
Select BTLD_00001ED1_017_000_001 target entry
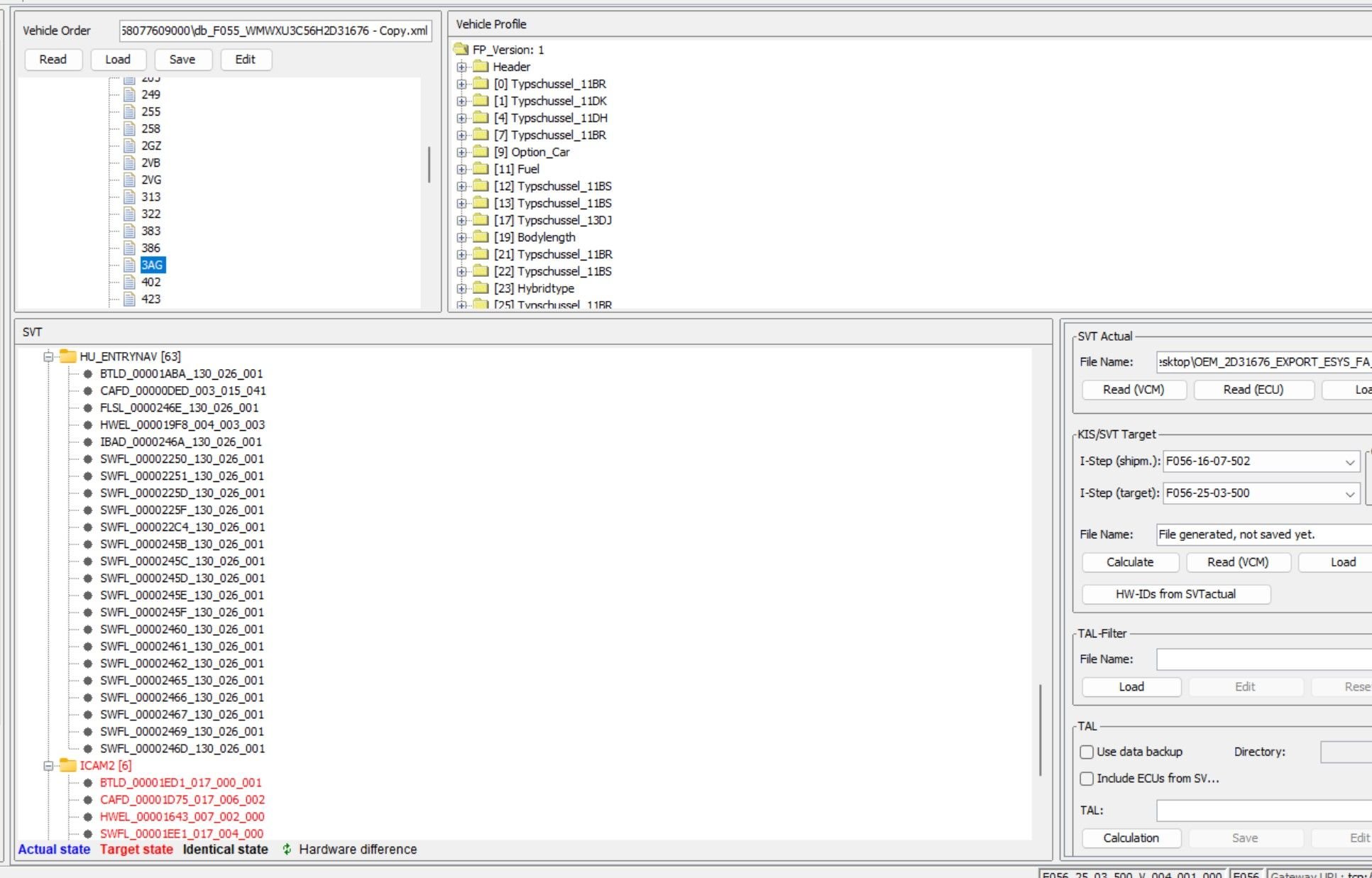[180, 782]
